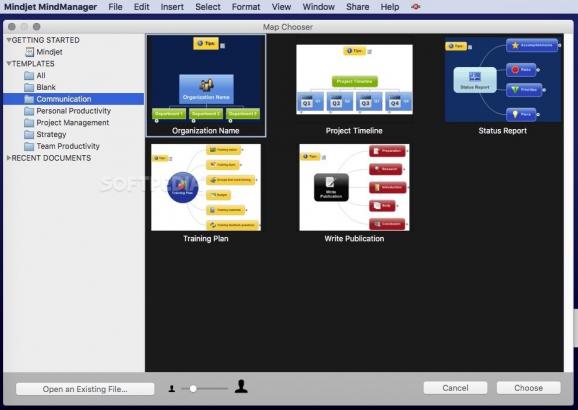Click the Training Plan caption
Image resolution: width=578 pixels, height=410 pixels.
206,239
